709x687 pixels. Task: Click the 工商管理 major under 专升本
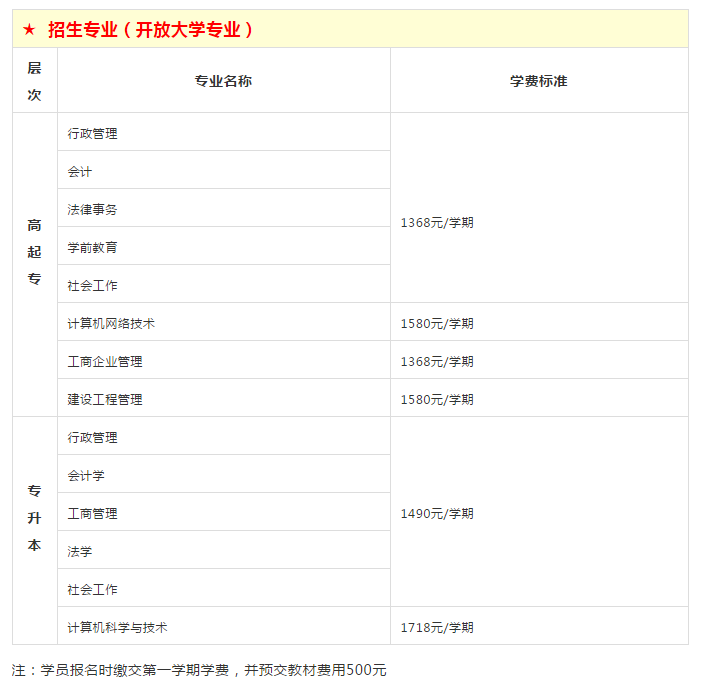coord(92,513)
